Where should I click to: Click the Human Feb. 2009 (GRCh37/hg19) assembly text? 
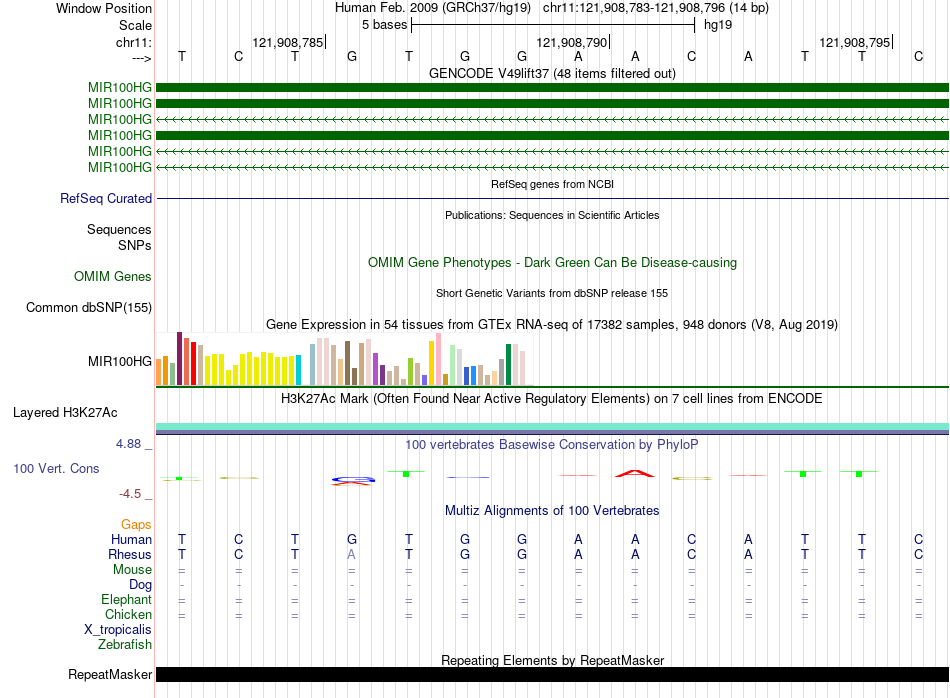pyautogui.click(x=433, y=8)
